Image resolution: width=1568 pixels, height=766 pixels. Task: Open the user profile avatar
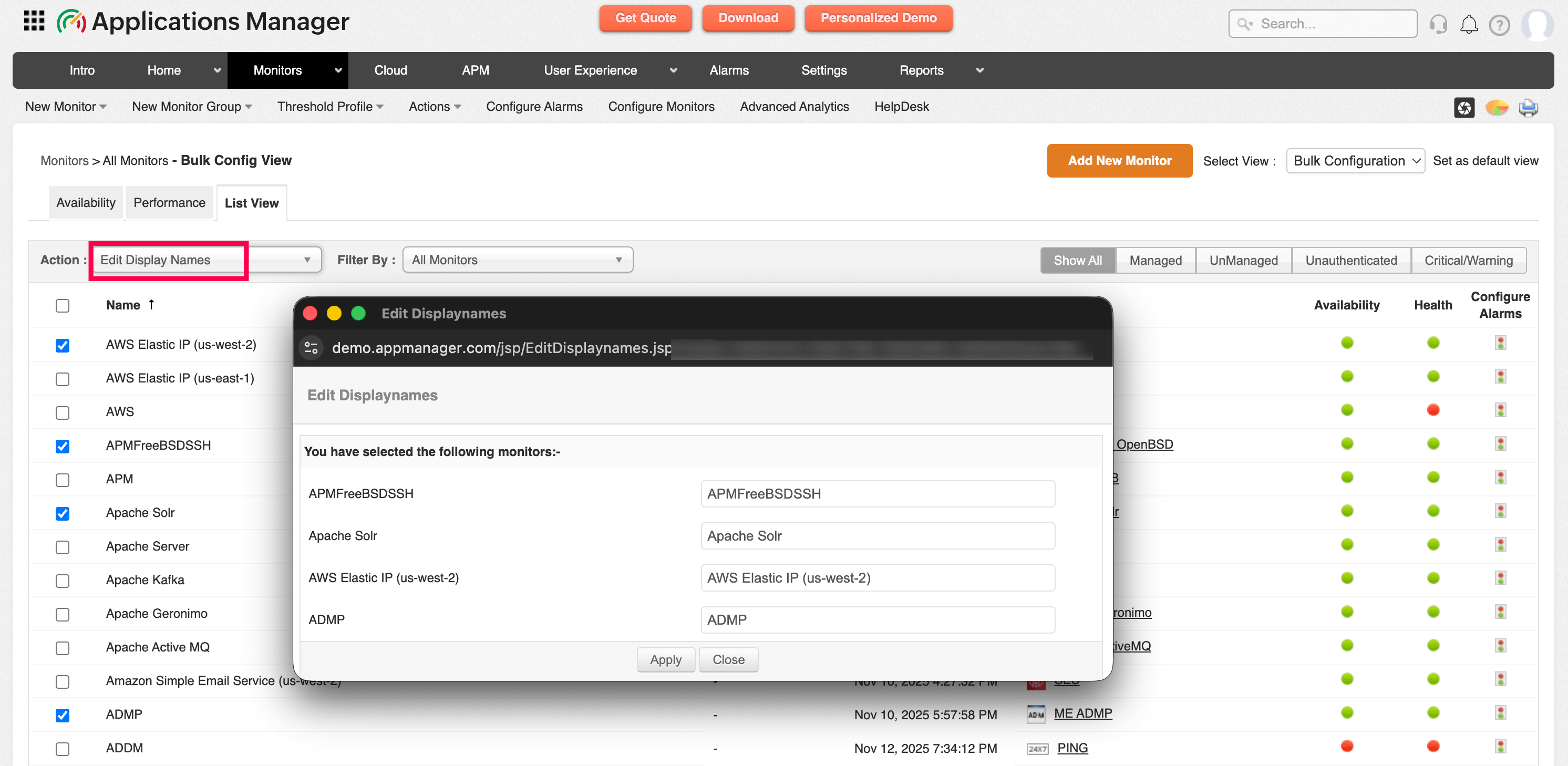(x=1537, y=24)
